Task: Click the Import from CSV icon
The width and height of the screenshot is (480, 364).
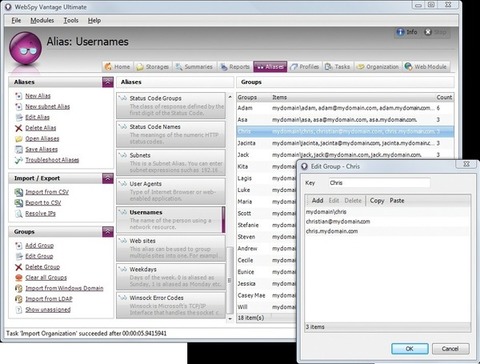Action: (19, 192)
